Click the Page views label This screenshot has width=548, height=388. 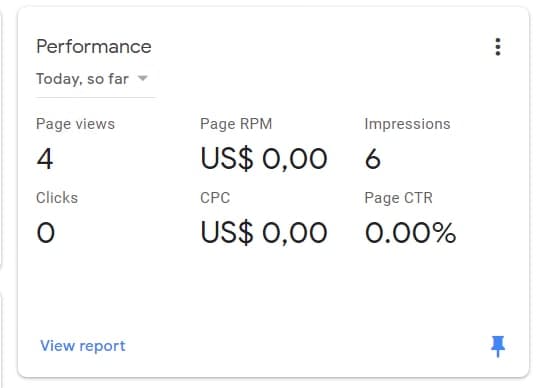click(x=75, y=124)
